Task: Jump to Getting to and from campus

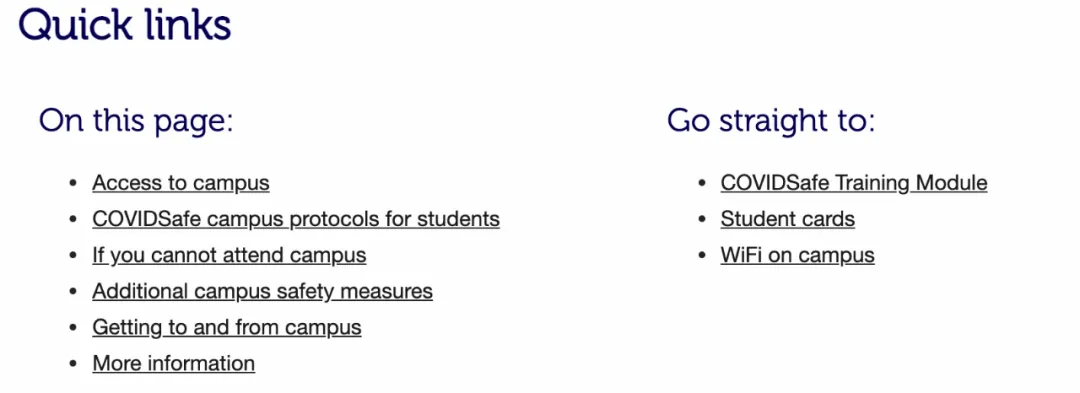Action: pos(227,327)
